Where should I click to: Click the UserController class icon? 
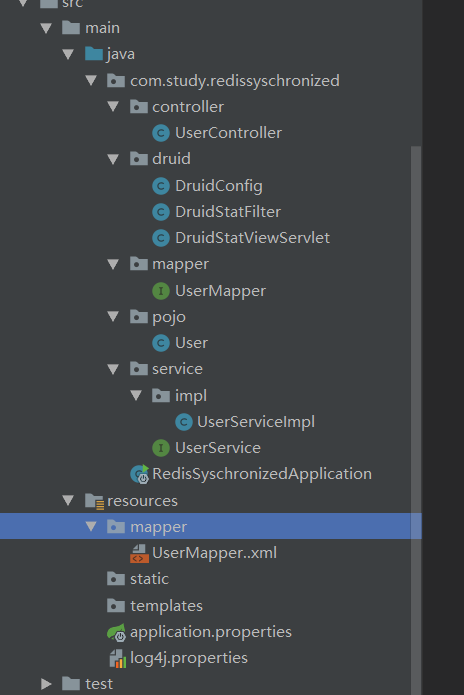click(161, 133)
